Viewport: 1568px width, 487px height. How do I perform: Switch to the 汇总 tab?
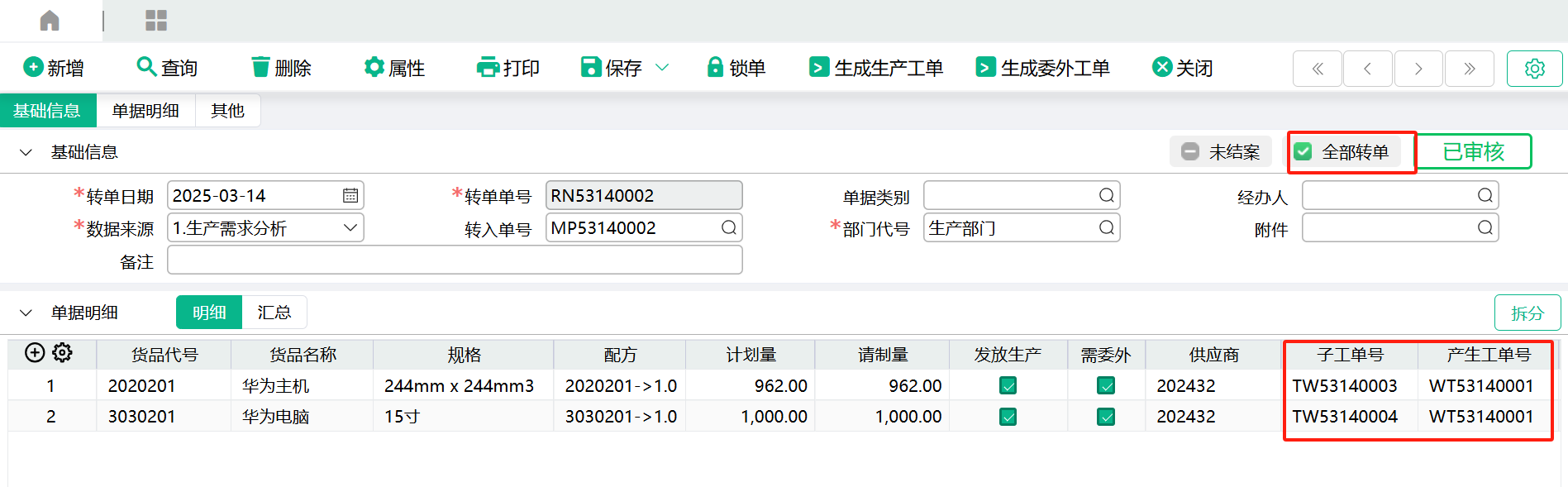tap(274, 313)
